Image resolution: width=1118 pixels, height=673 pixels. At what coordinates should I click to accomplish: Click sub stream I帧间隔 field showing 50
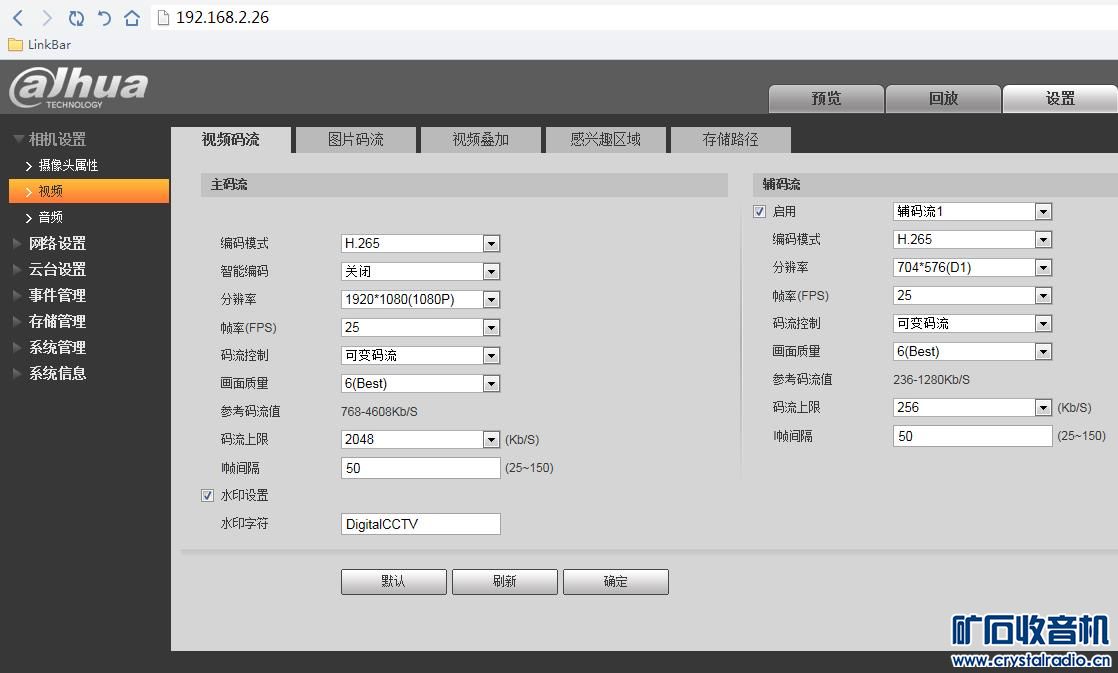973,436
